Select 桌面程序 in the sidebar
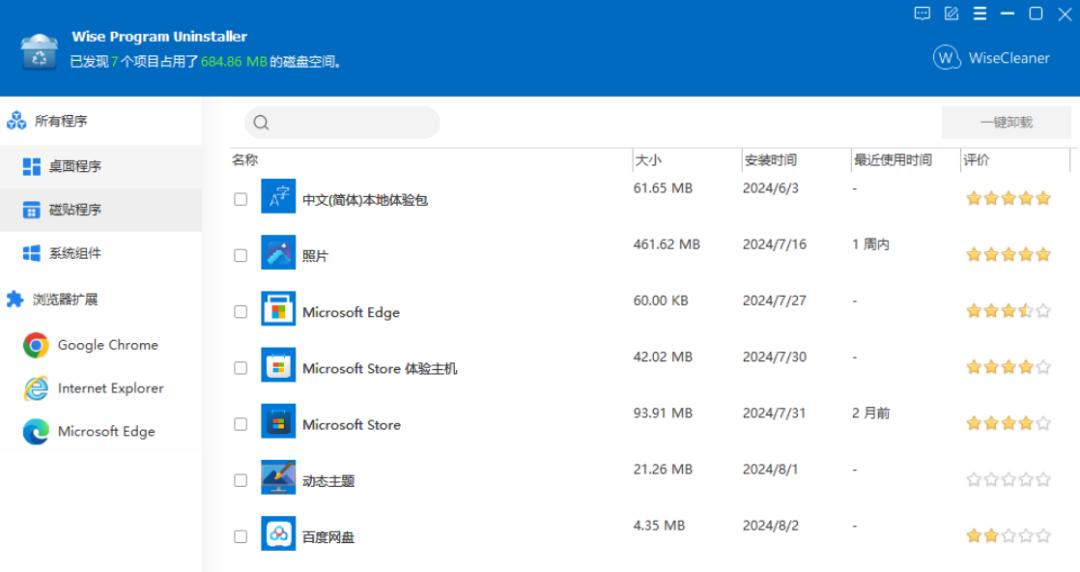Viewport: 1080px width, 572px height. [x=101, y=166]
